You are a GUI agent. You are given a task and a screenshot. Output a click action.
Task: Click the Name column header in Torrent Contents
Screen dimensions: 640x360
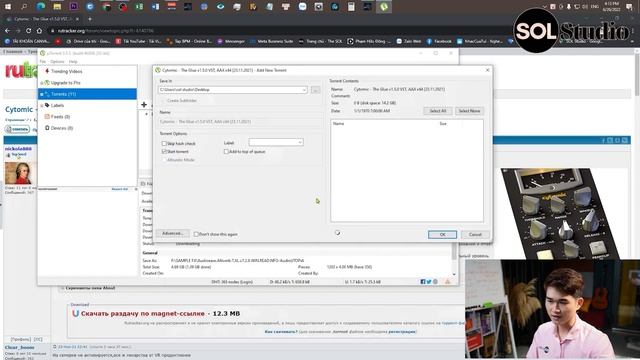pos(338,124)
